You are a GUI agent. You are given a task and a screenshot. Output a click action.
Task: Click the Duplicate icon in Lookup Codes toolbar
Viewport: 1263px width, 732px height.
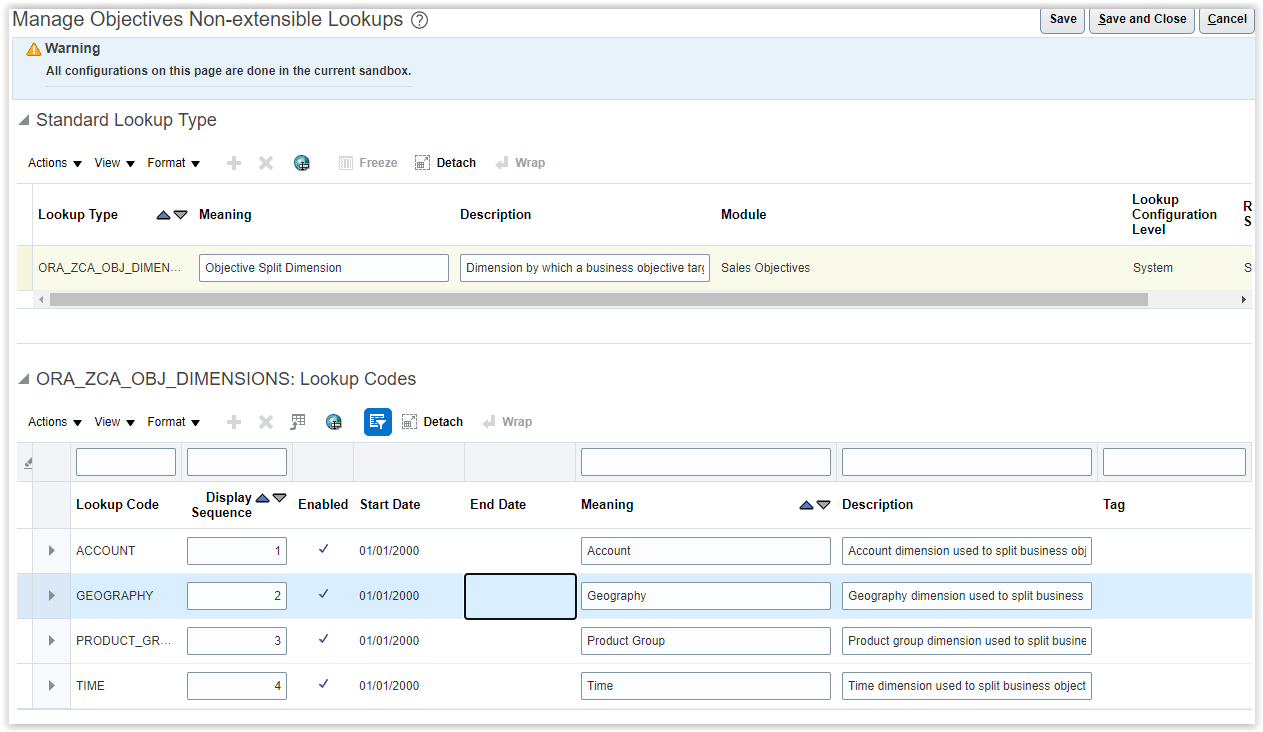(x=297, y=421)
